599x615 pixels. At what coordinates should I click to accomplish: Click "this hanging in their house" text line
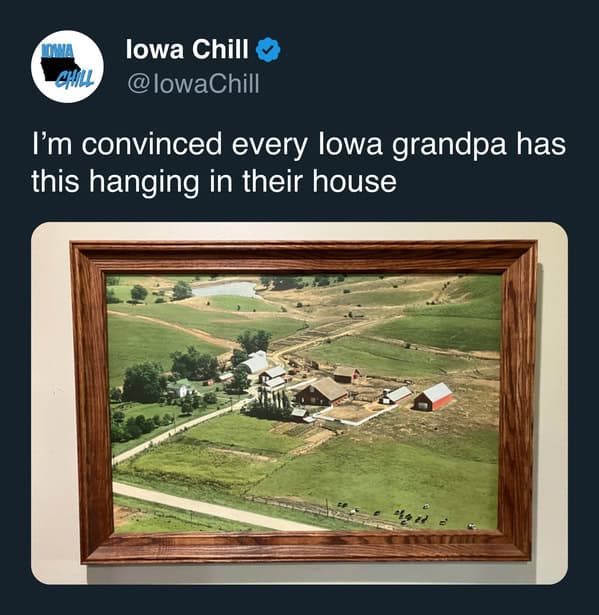(214, 181)
